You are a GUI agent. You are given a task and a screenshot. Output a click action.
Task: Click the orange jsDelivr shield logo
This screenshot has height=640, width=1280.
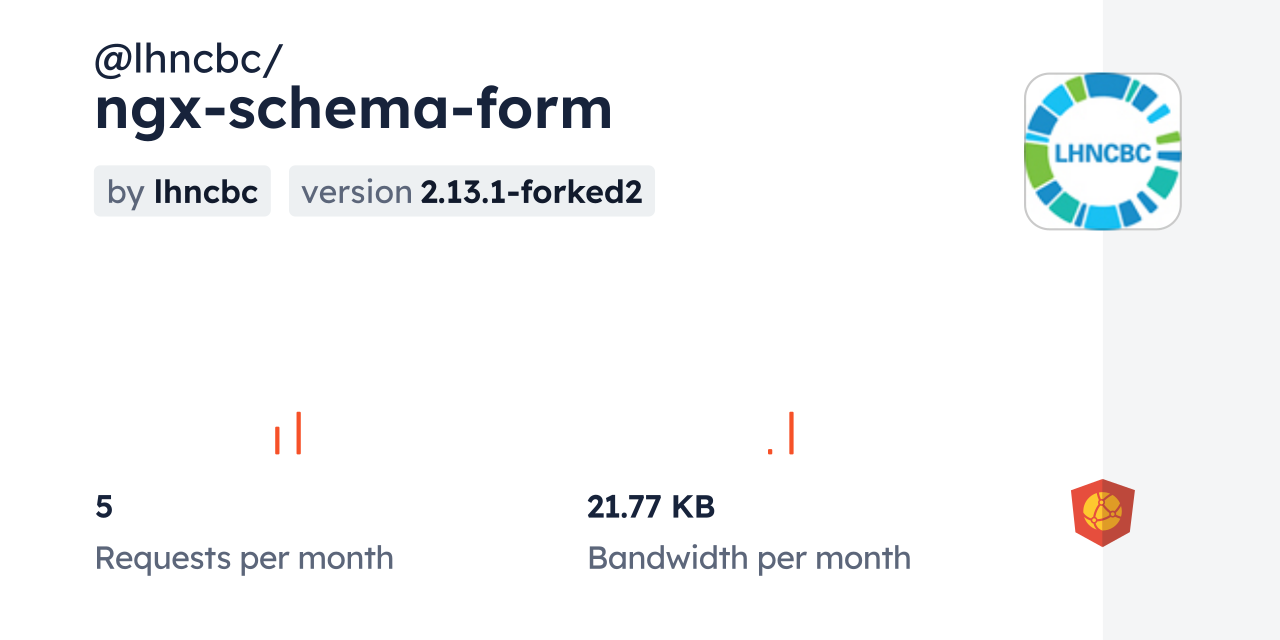point(1102,512)
